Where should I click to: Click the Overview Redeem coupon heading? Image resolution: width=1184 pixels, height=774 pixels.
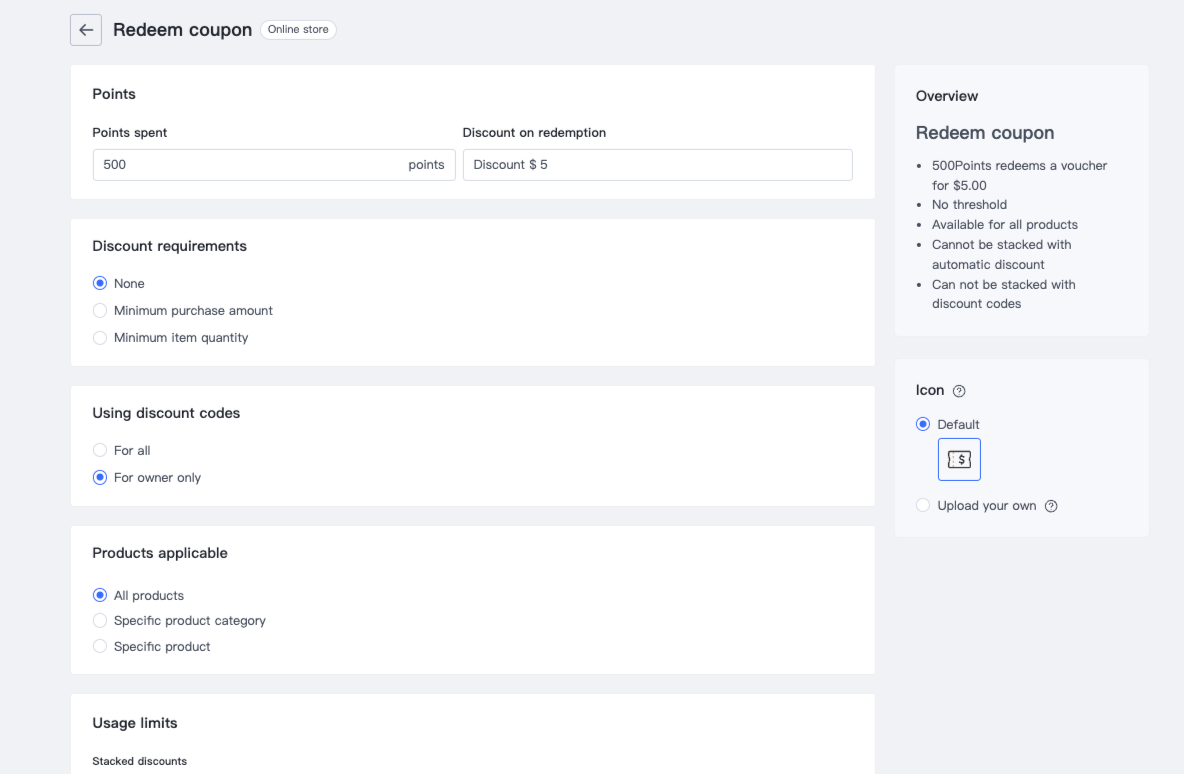pyautogui.click(x=984, y=133)
